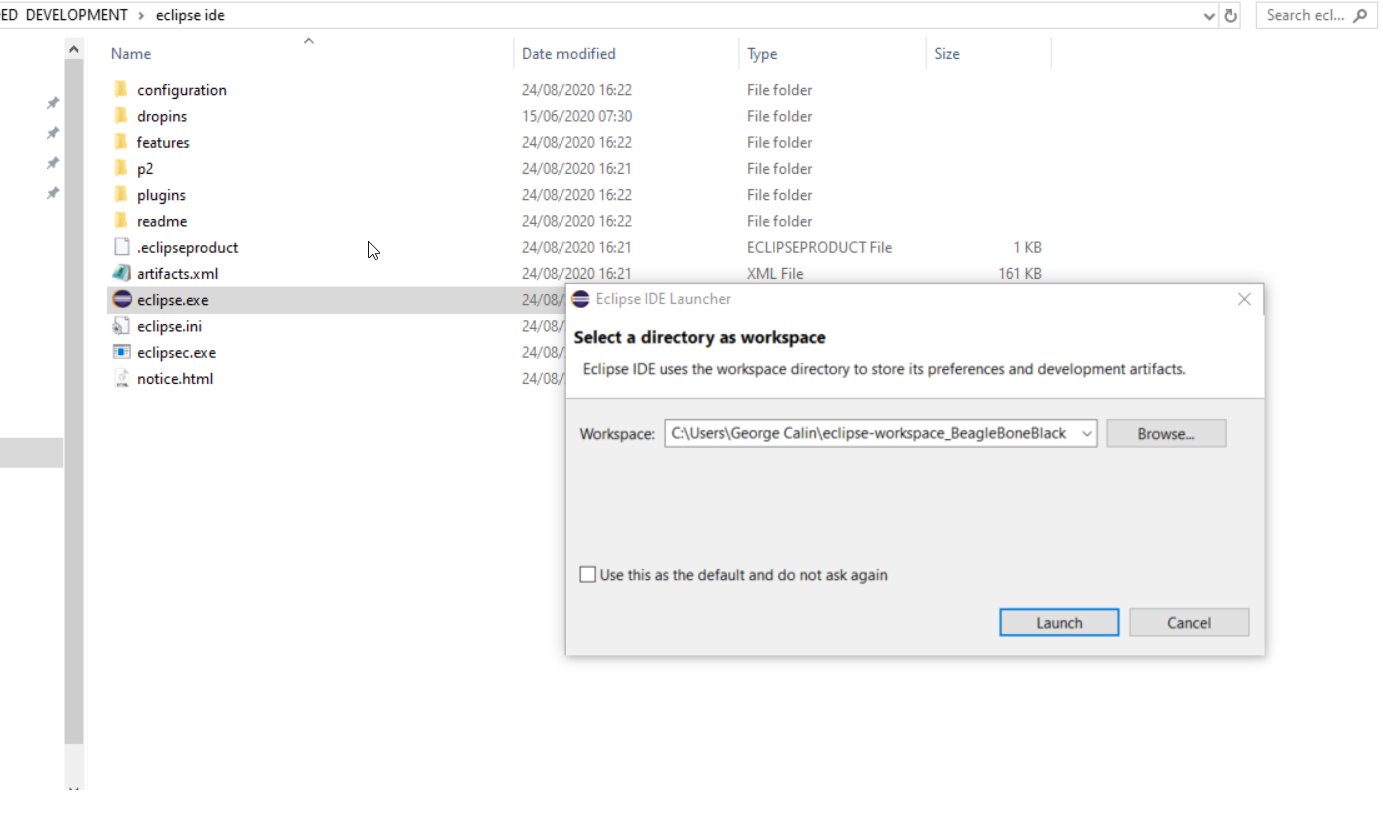Click the plugins folder icon

[x=121, y=195]
